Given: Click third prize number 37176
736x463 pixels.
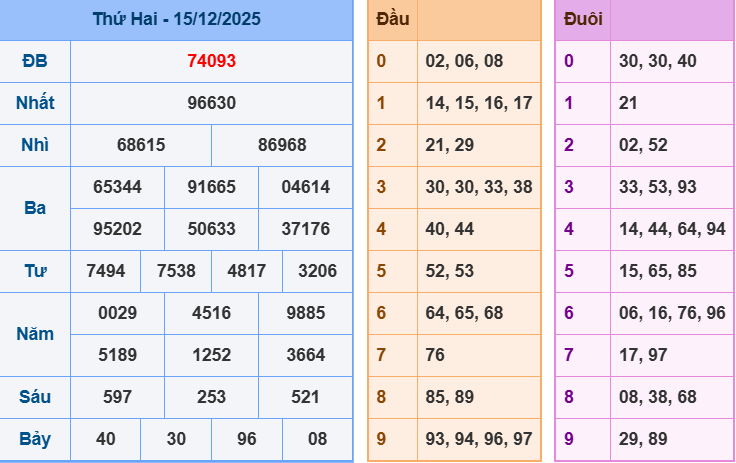Looking at the screenshot, I should point(305,229).
